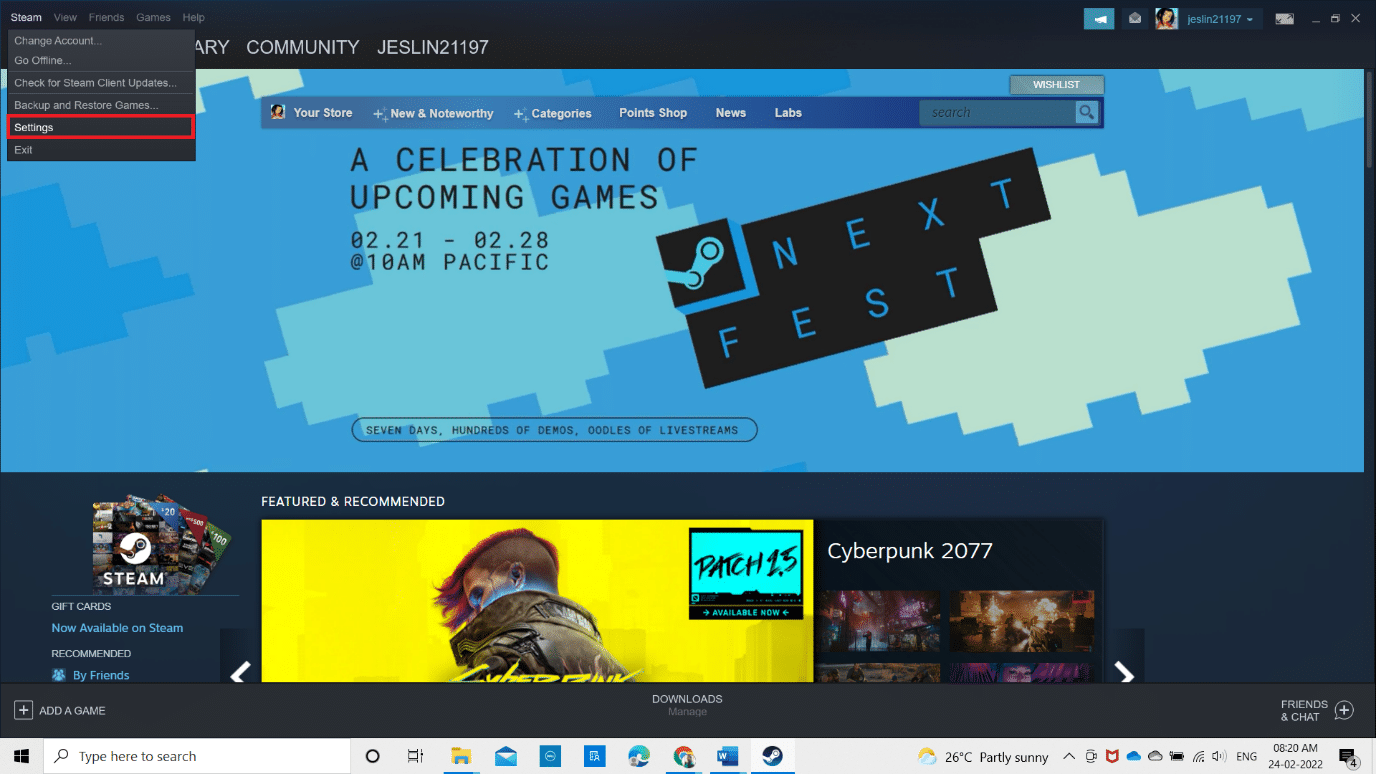The width and height of the screenshot is (1376, 774).
Task: Click the Windows taskbar search box
Action: (x=196, y=756)
